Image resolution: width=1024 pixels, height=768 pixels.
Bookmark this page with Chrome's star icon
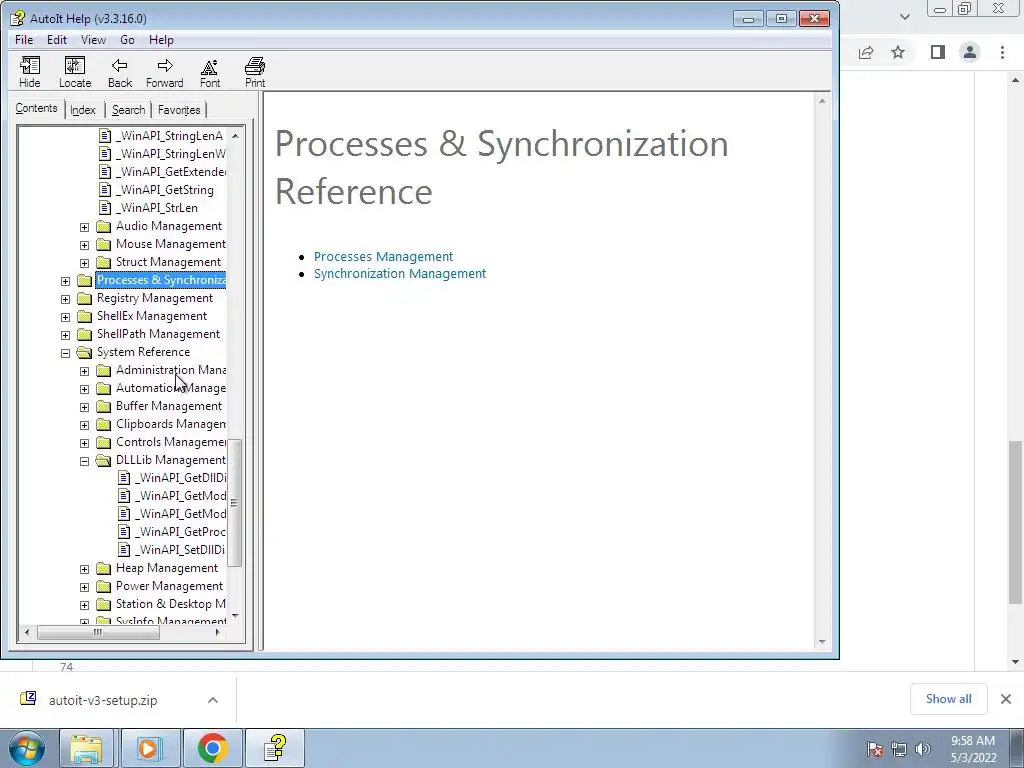(x=898, y=52)
